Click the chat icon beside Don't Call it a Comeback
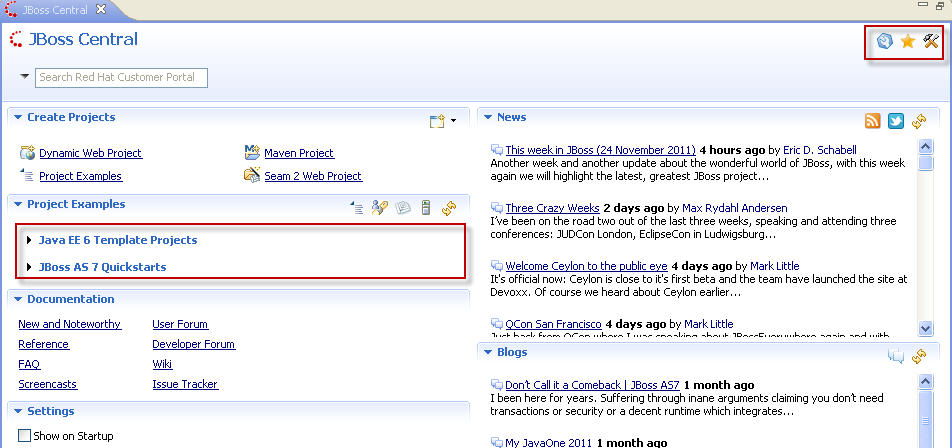 (497, 385)
